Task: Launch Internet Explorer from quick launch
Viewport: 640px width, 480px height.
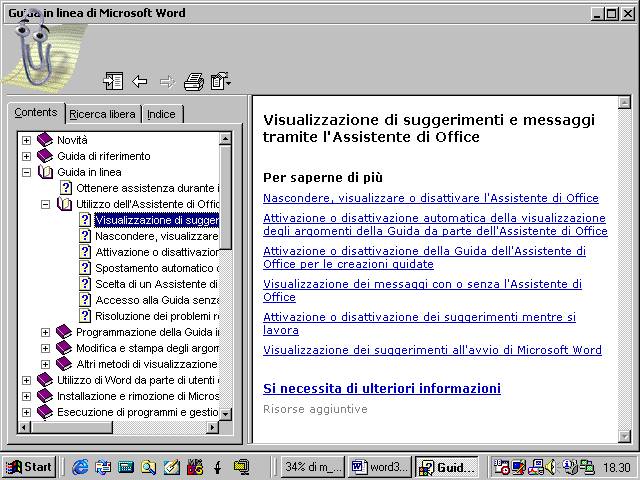Action: coord(80,467)
